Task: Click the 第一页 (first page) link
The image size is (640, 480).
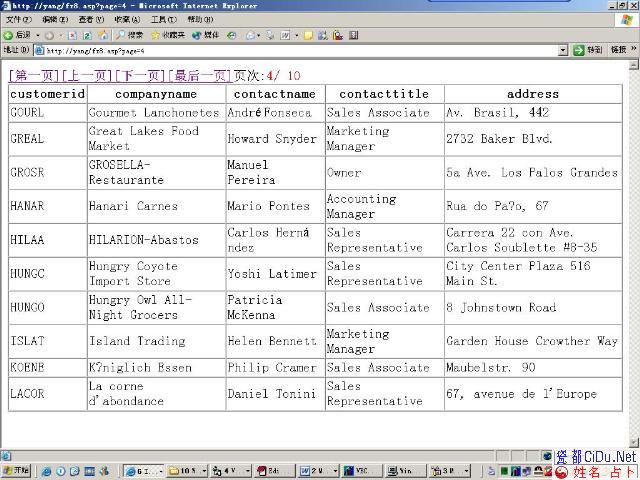Action: pyautogui.click(x=34, y=75)
